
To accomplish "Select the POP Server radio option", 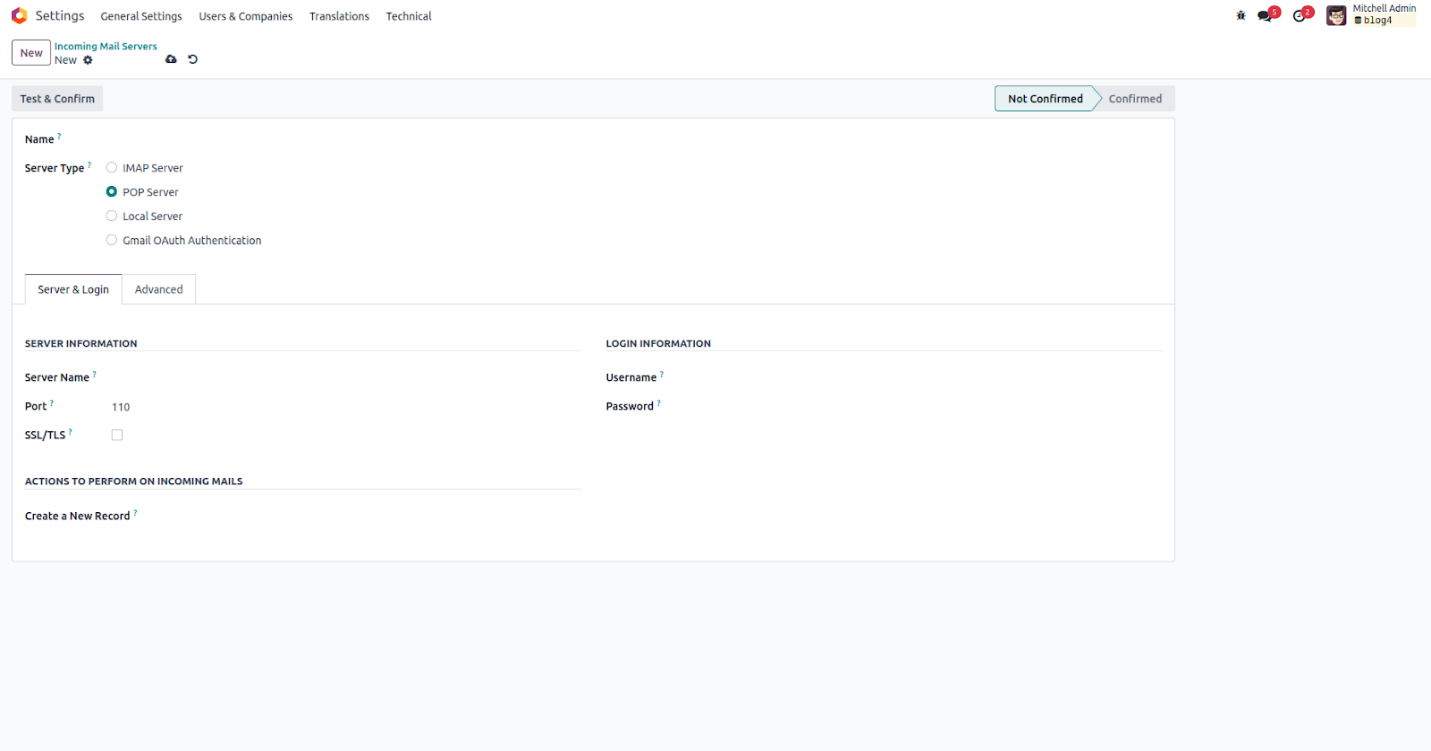I will [x=112, y=192].
